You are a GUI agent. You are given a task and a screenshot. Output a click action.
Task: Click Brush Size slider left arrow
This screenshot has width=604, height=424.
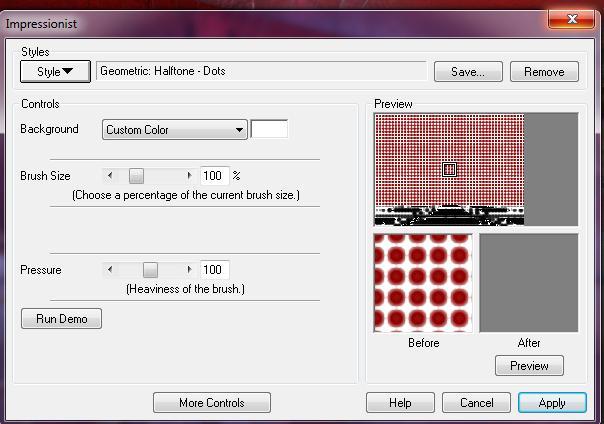pos(110,176)
